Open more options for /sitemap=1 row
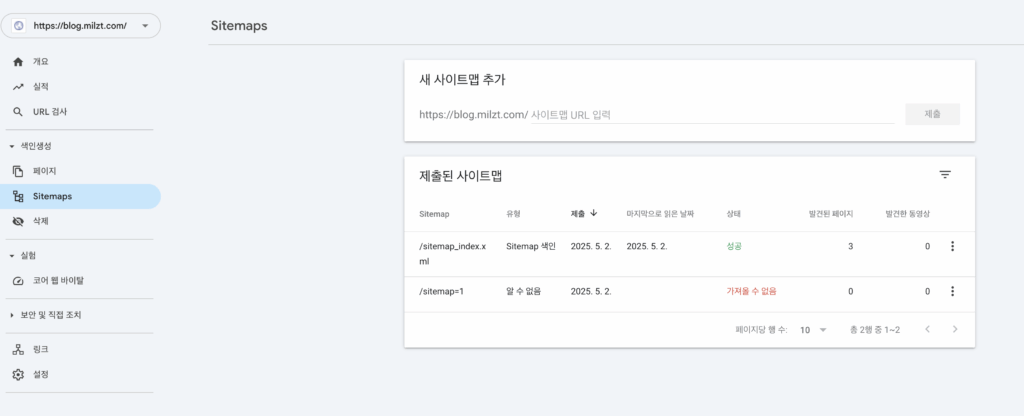1024x416 pixels. [x=952, y=291]
